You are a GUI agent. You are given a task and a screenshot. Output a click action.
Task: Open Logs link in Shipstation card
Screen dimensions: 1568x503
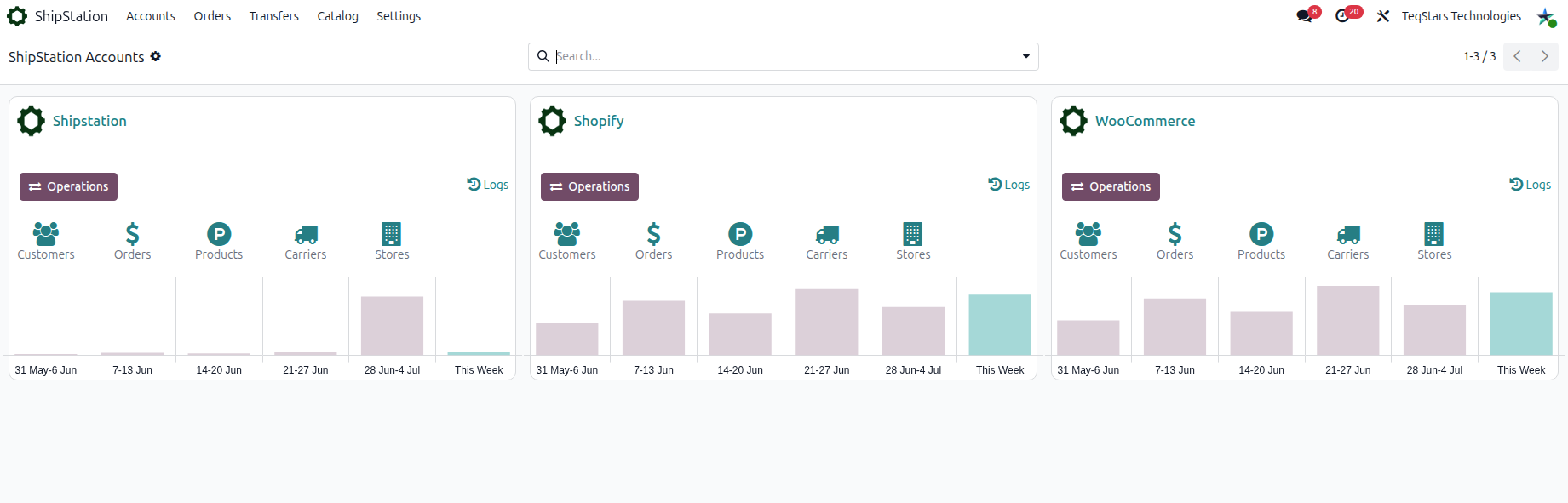pyautogui.click(x=488, y=185)
